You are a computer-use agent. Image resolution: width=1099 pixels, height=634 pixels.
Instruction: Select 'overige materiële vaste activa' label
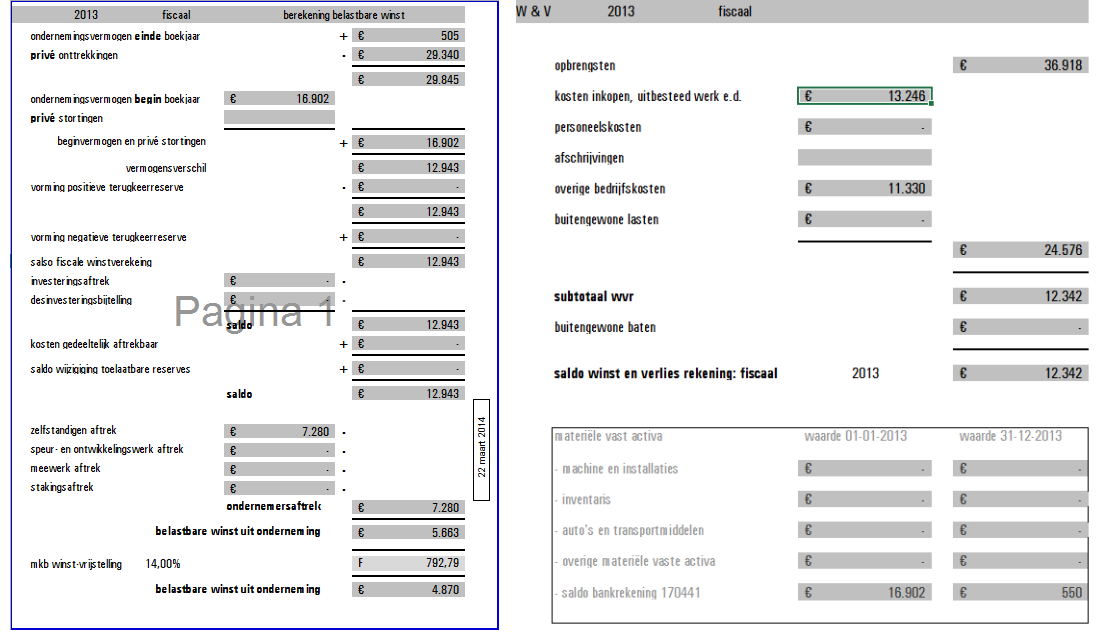(639, 561)
